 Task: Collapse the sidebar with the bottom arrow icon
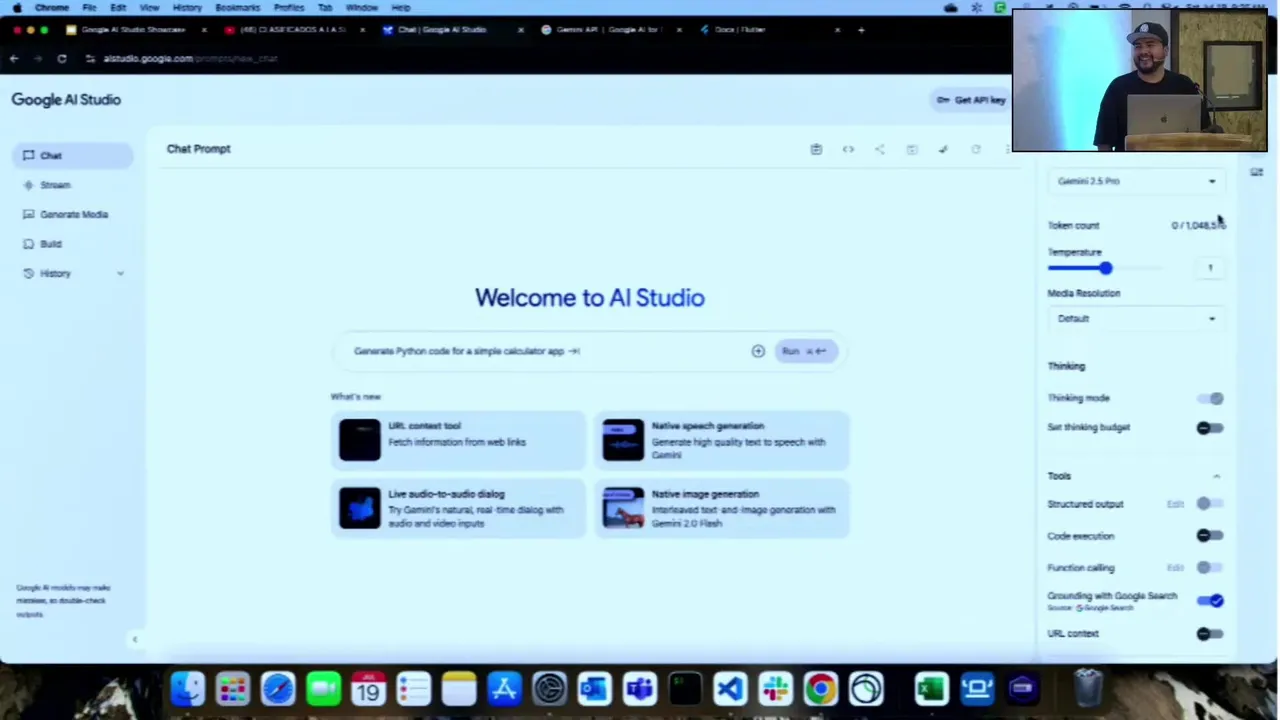[134, 639]
